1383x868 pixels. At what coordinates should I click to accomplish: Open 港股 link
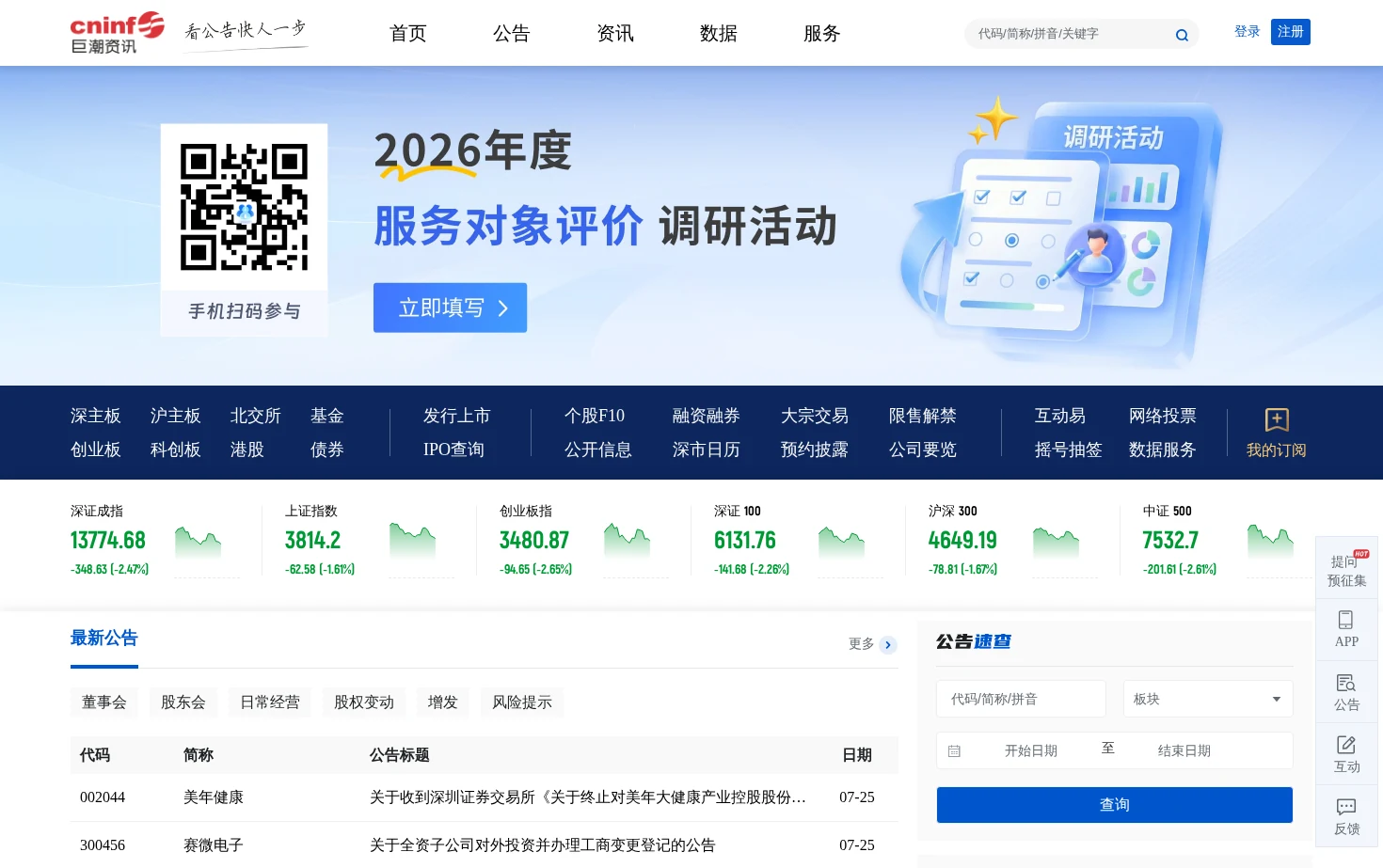pyautogui.click(x=247, y=450)
